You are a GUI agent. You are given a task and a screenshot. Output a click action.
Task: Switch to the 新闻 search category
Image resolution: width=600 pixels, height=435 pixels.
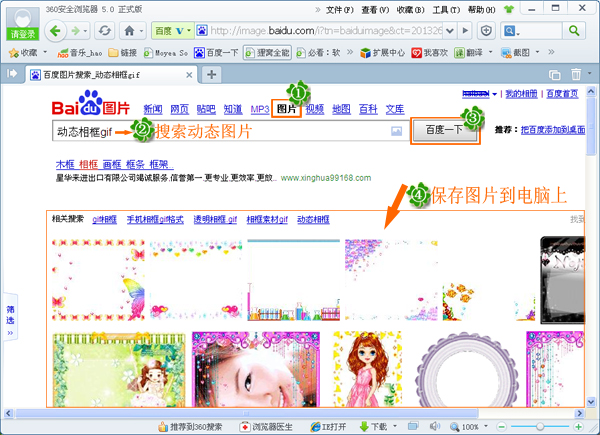(x=153, y=109)
